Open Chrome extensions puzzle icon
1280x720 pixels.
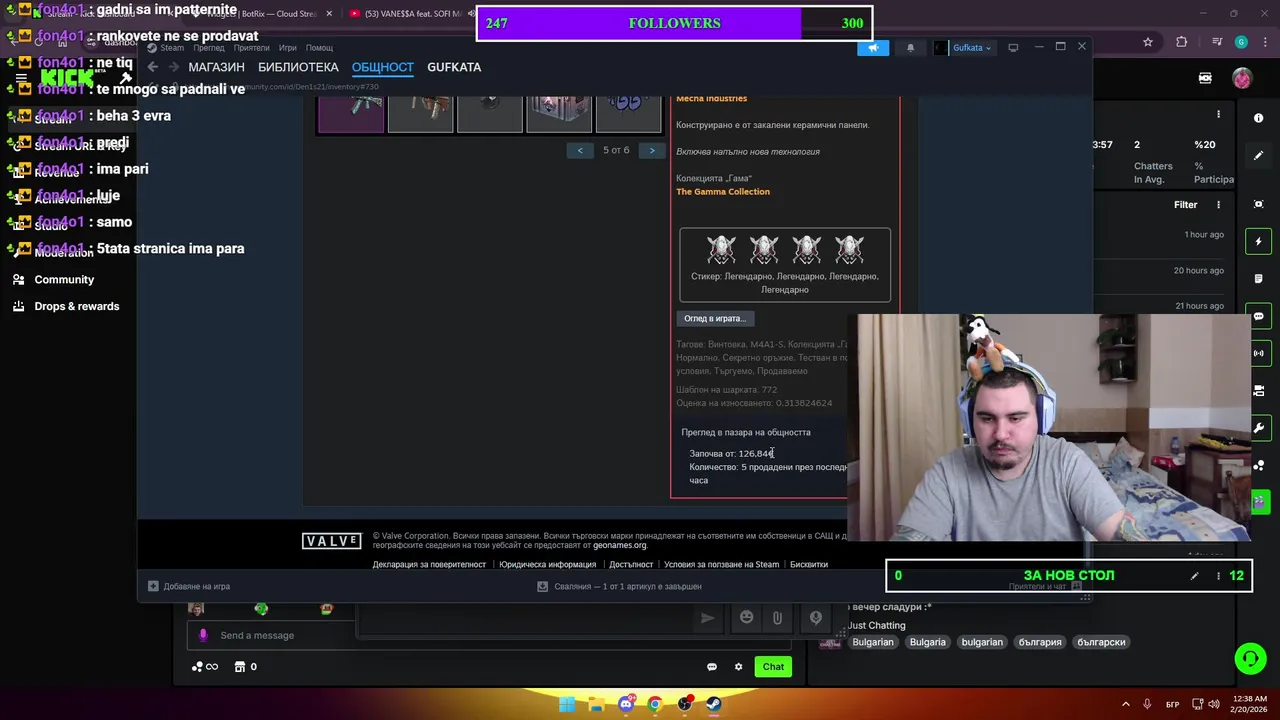tap(1181, 42)
